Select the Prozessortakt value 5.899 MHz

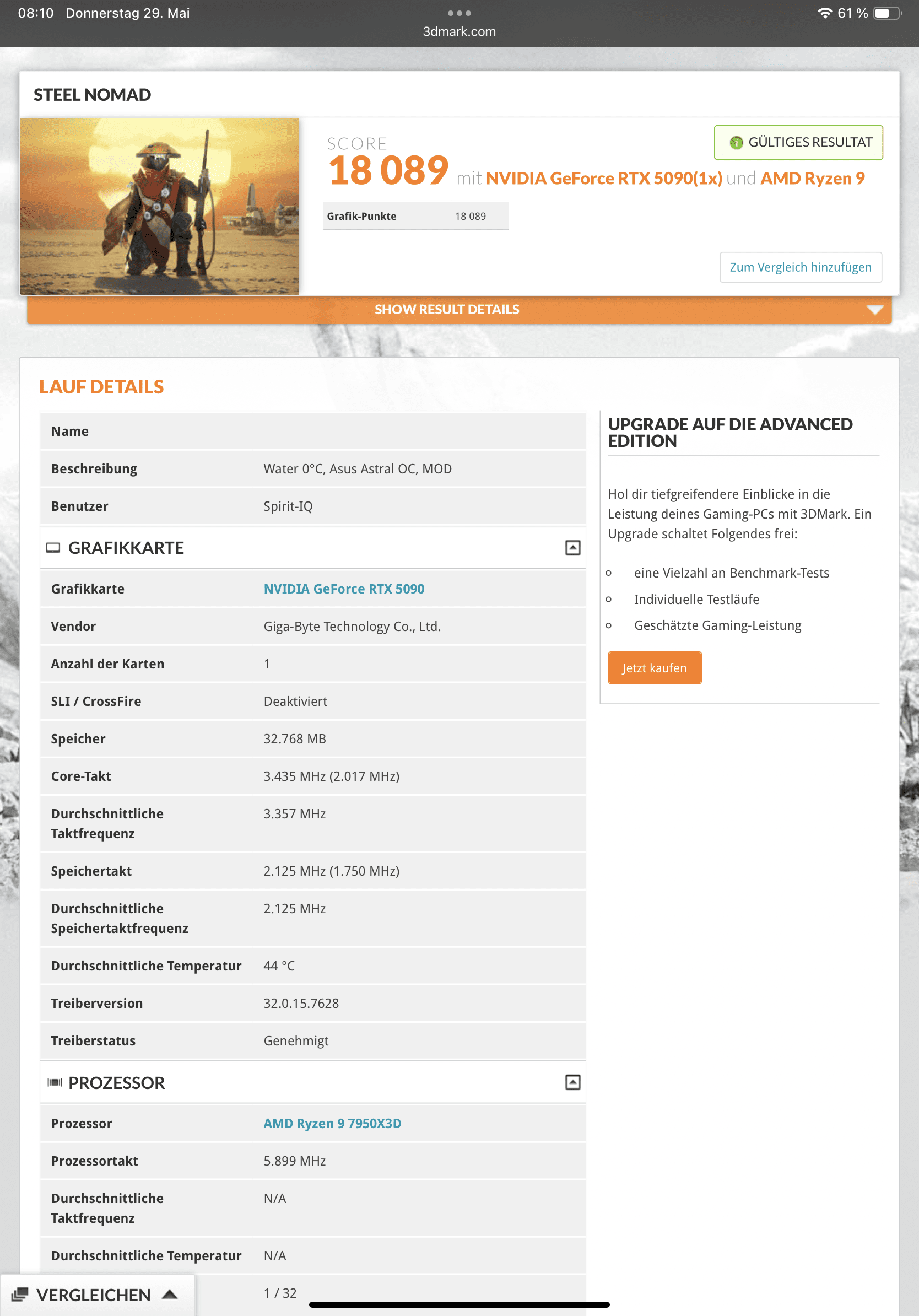pyautogui.click(x=295, y=1161)
